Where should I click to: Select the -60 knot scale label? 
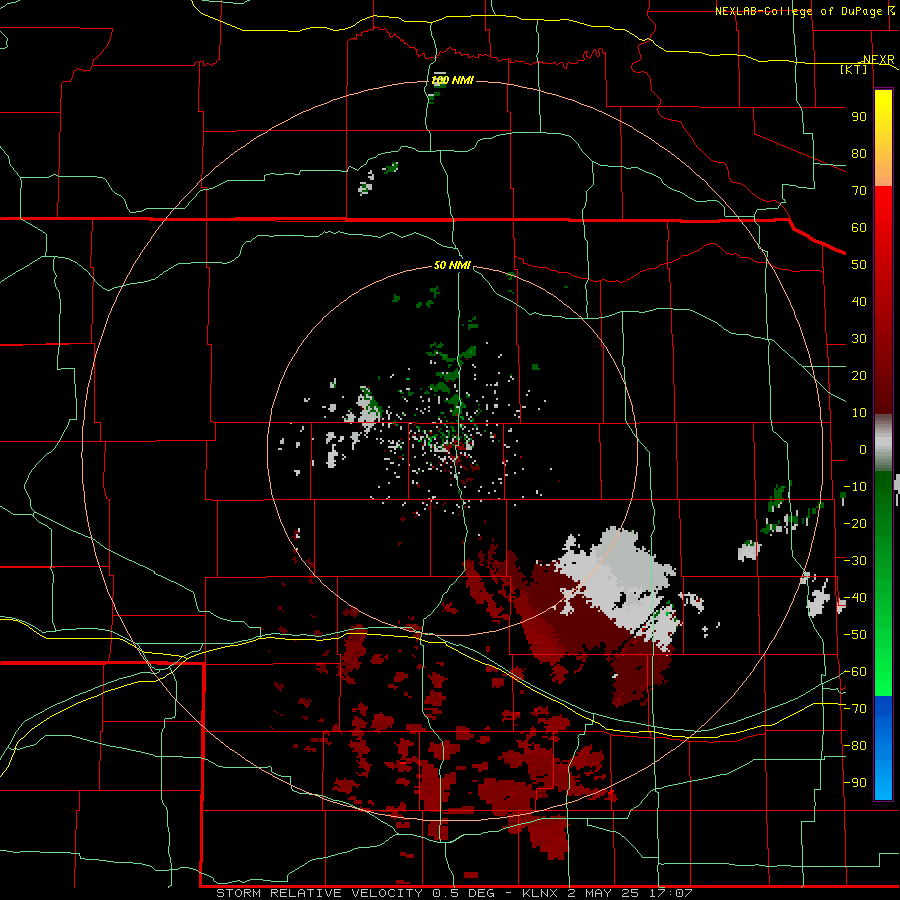tap(855, 672)
